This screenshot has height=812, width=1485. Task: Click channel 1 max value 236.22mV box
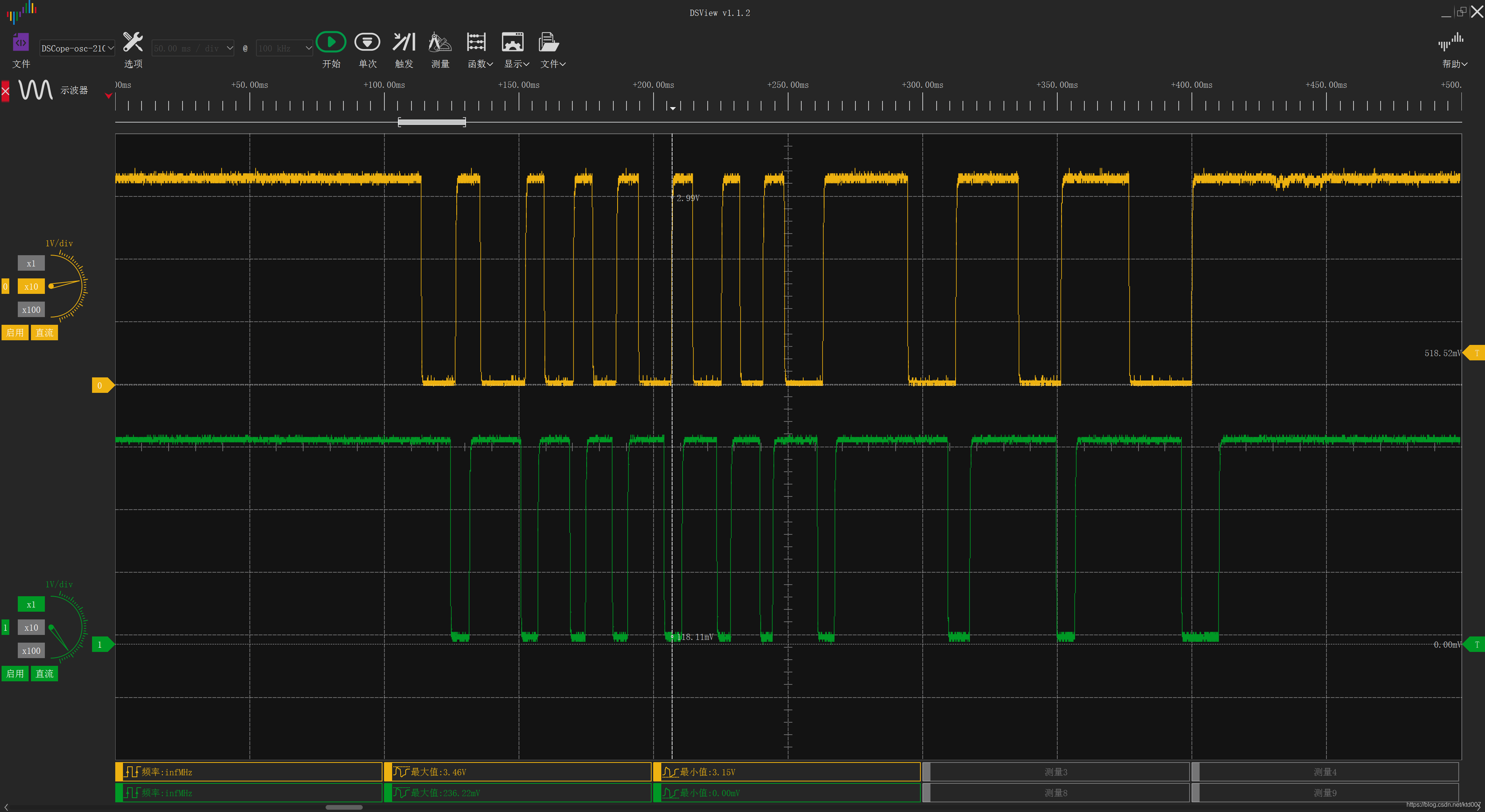(x=518, y=793)
